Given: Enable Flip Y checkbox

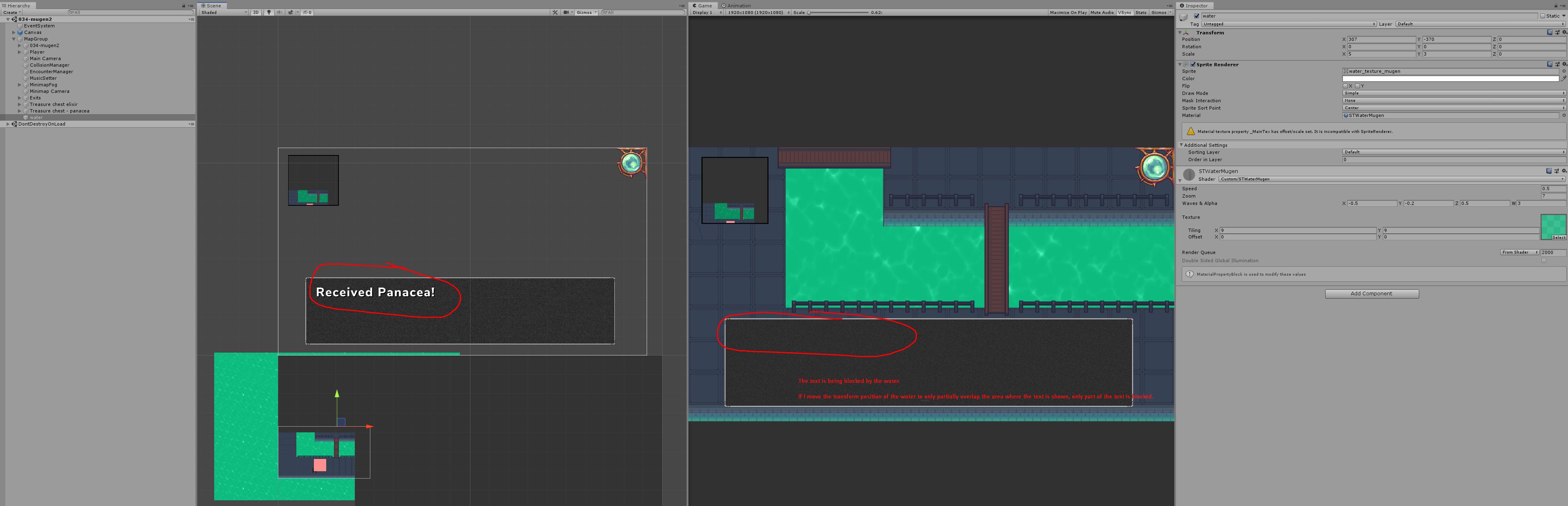Looking at the screenshot, I should coord(1357,86).
